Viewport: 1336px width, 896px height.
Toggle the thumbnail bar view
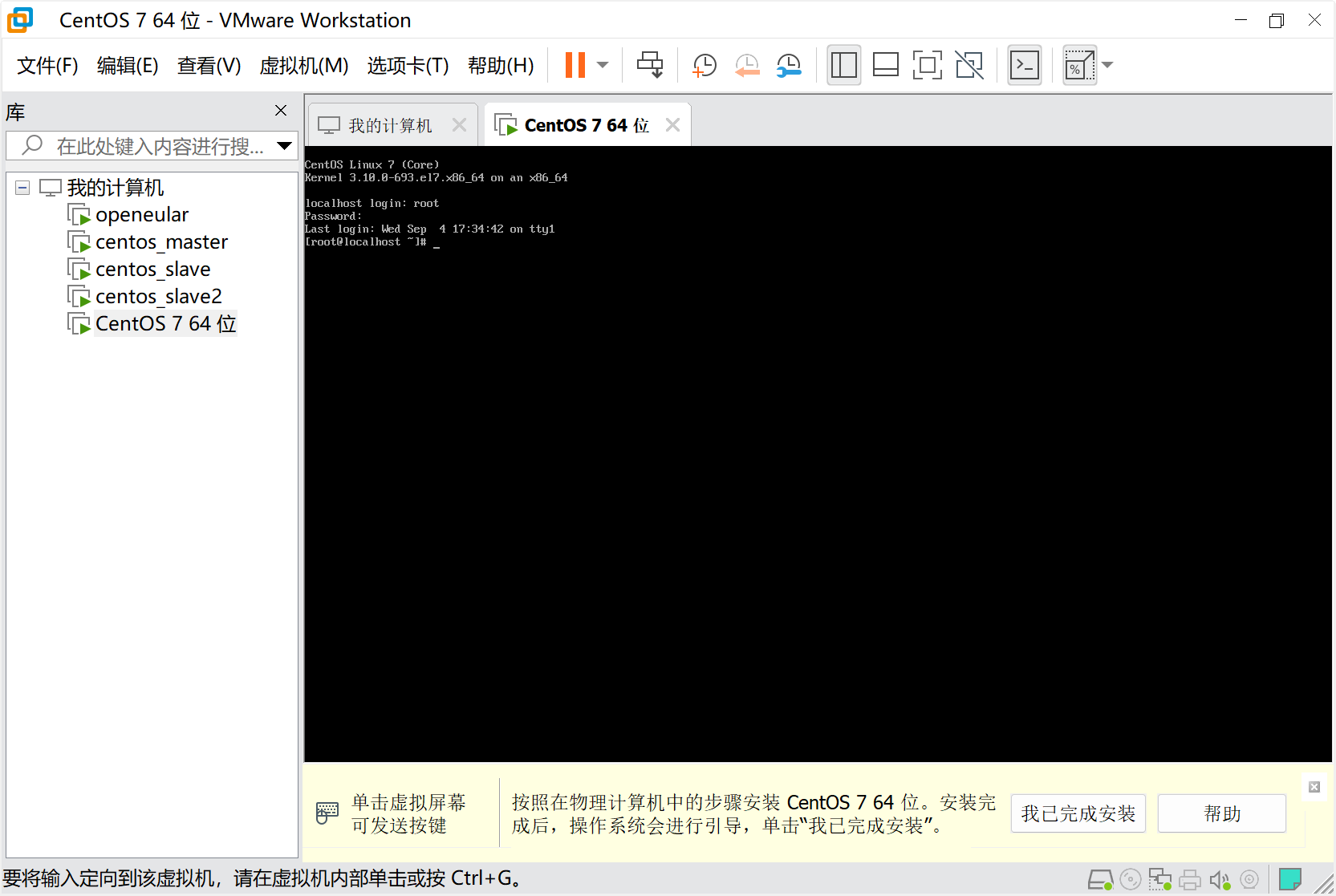click(x=886, y=65)
